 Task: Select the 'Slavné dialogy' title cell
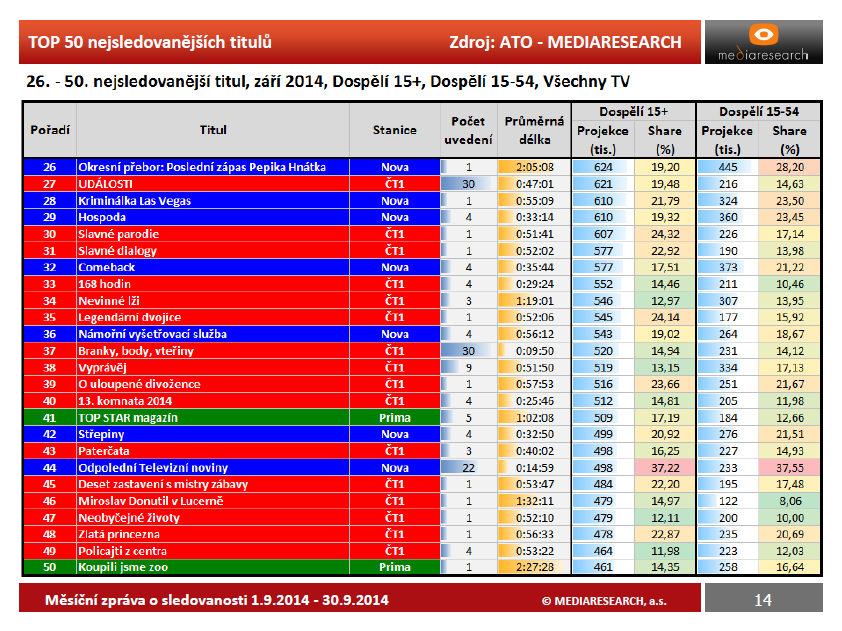(x=213, y=251)
